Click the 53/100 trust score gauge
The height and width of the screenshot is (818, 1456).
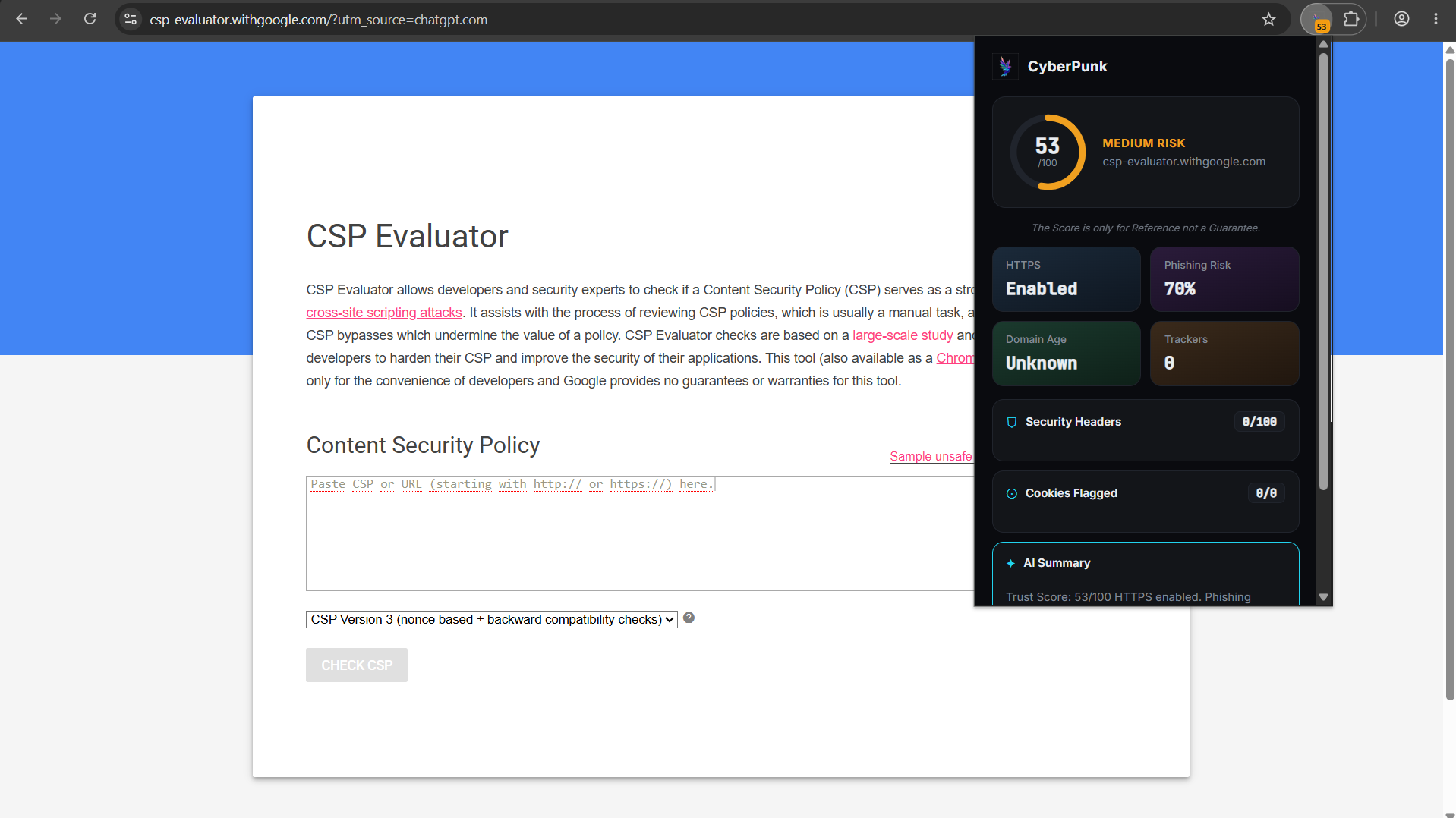(1048, 152)
